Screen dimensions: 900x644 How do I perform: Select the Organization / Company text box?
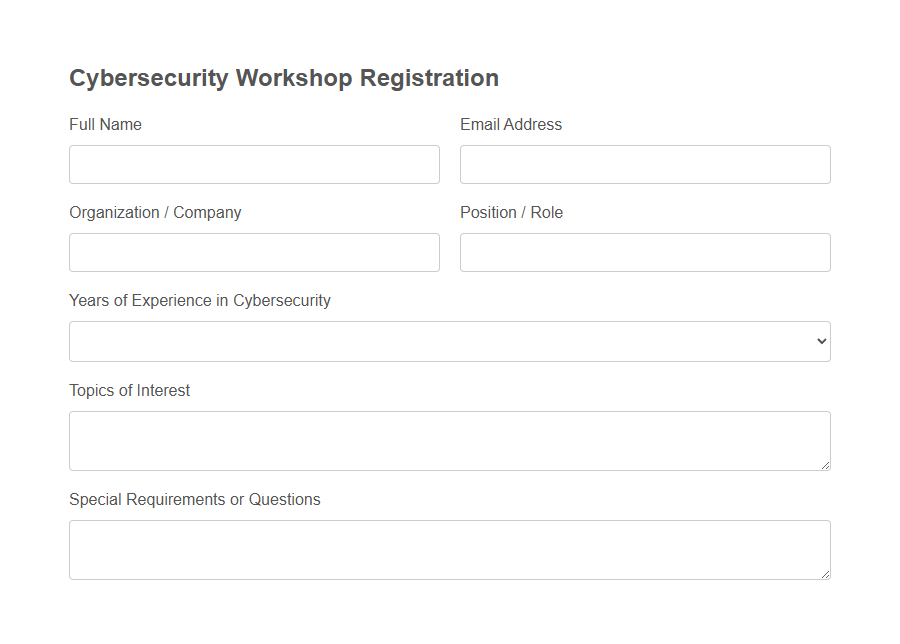(254, 252)
